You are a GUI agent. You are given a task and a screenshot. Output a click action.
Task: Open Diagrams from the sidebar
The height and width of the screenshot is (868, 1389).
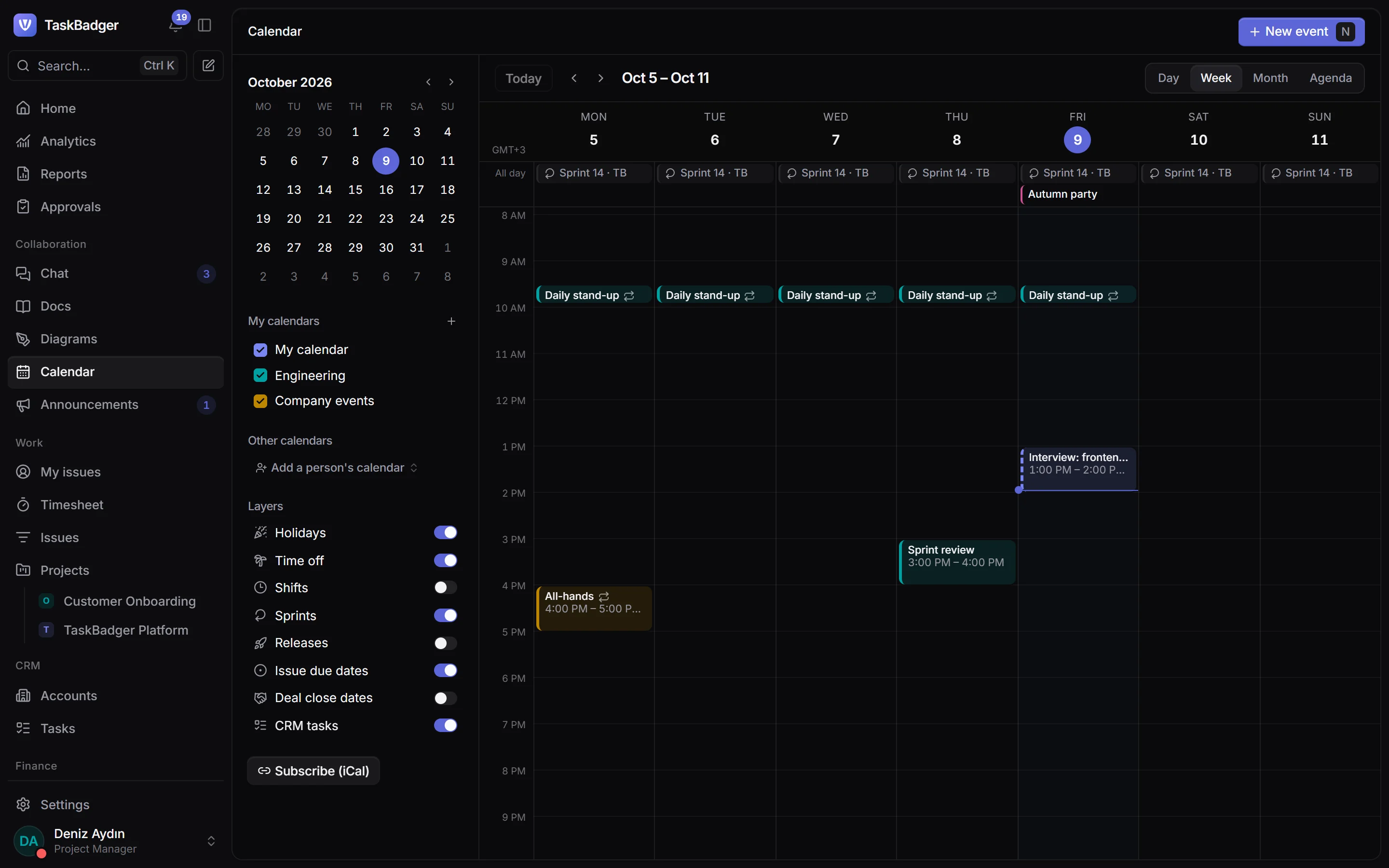tap(115, 339)
